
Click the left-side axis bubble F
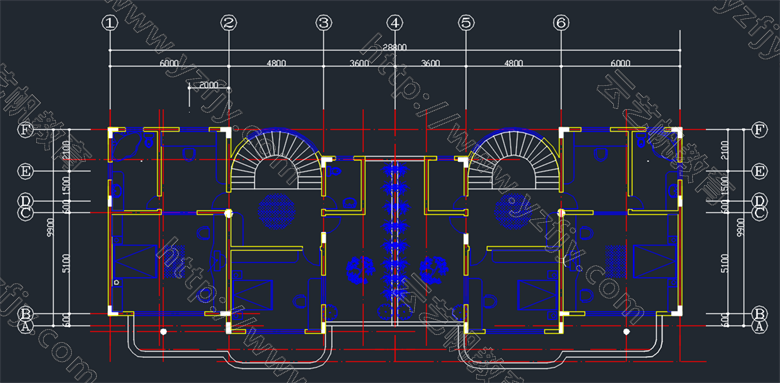pos(25,130)
